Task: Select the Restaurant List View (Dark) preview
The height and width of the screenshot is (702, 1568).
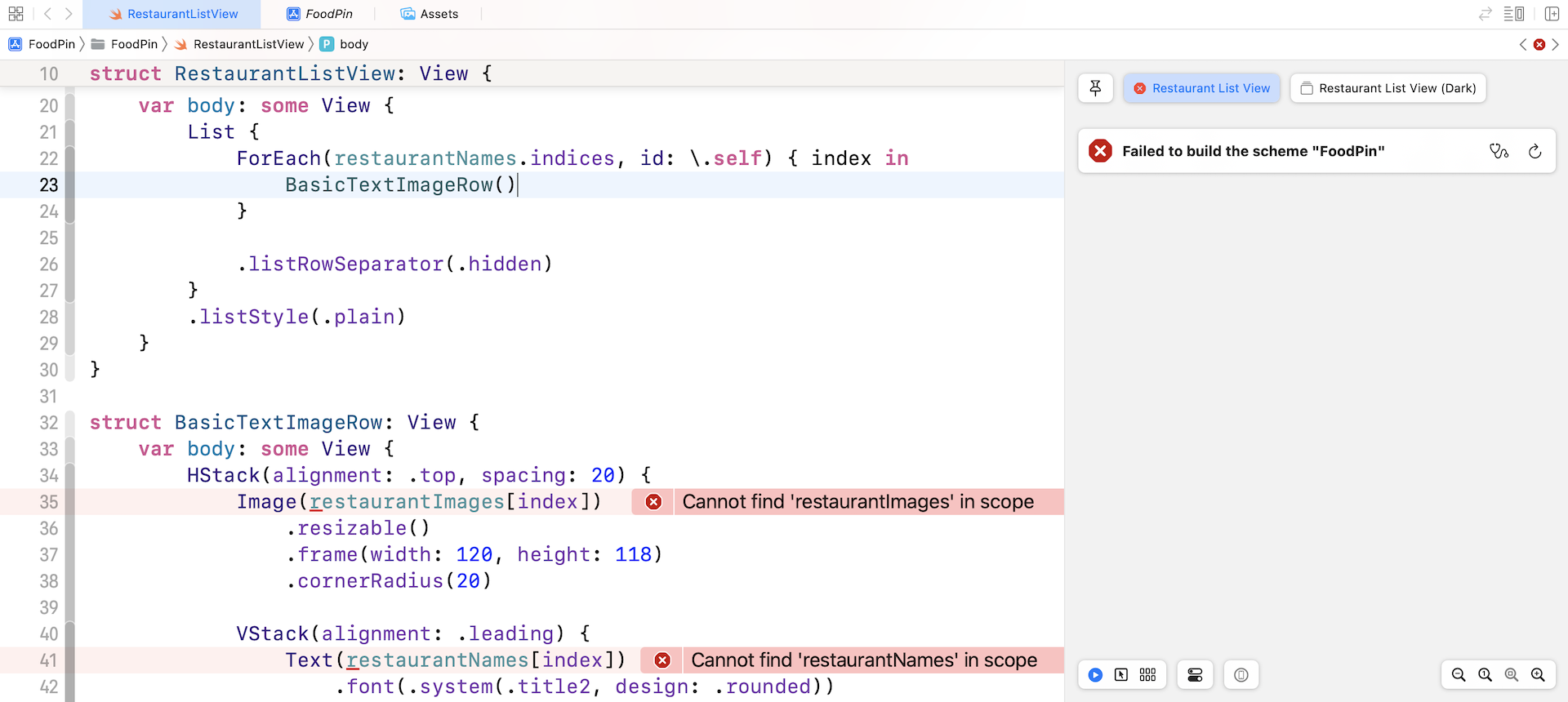Action: coord(1388,88)
